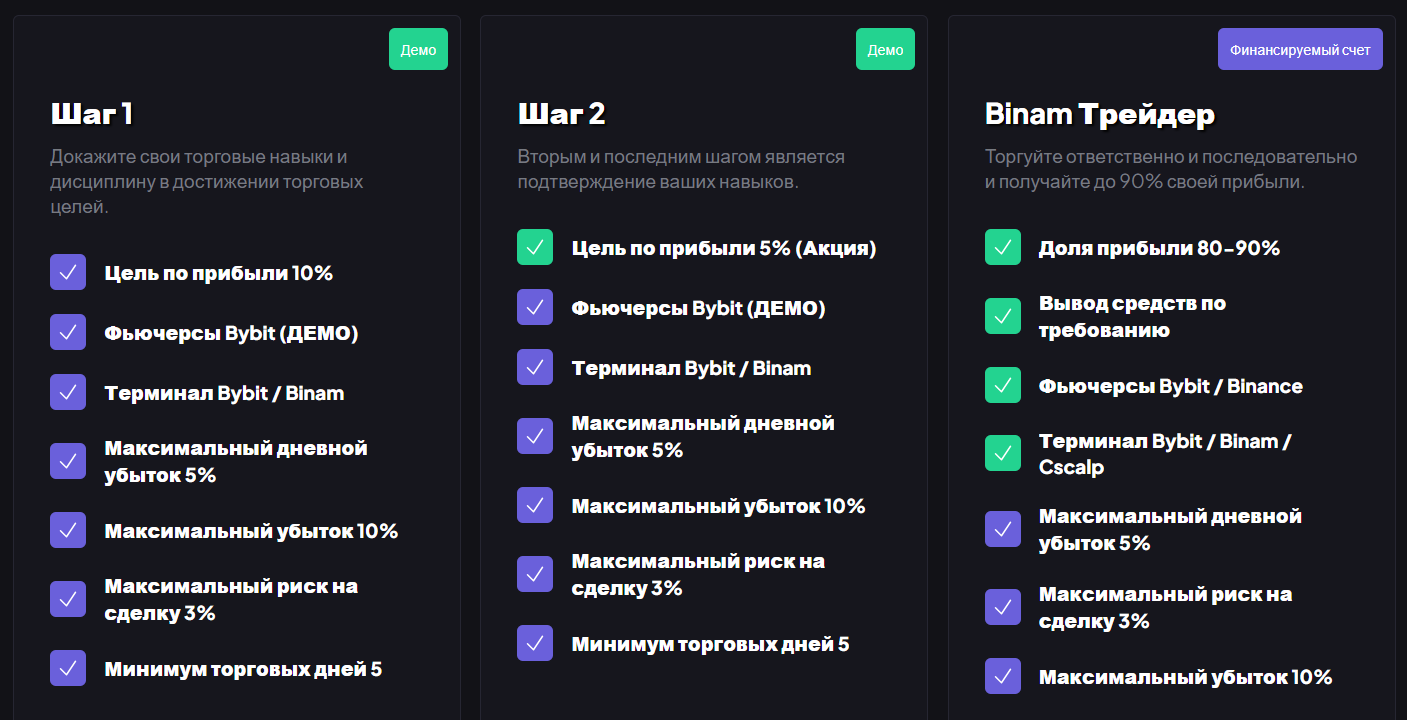
Task: Click the Шаг 2 heading
Action: (x=561, y=114)
